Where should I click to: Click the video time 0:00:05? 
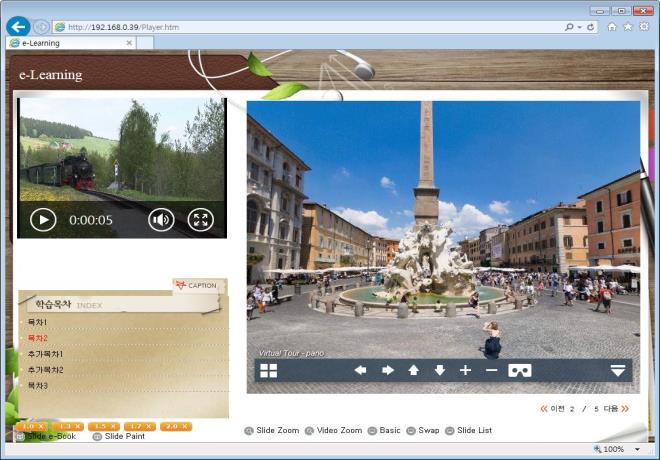(x=91, y=220)
